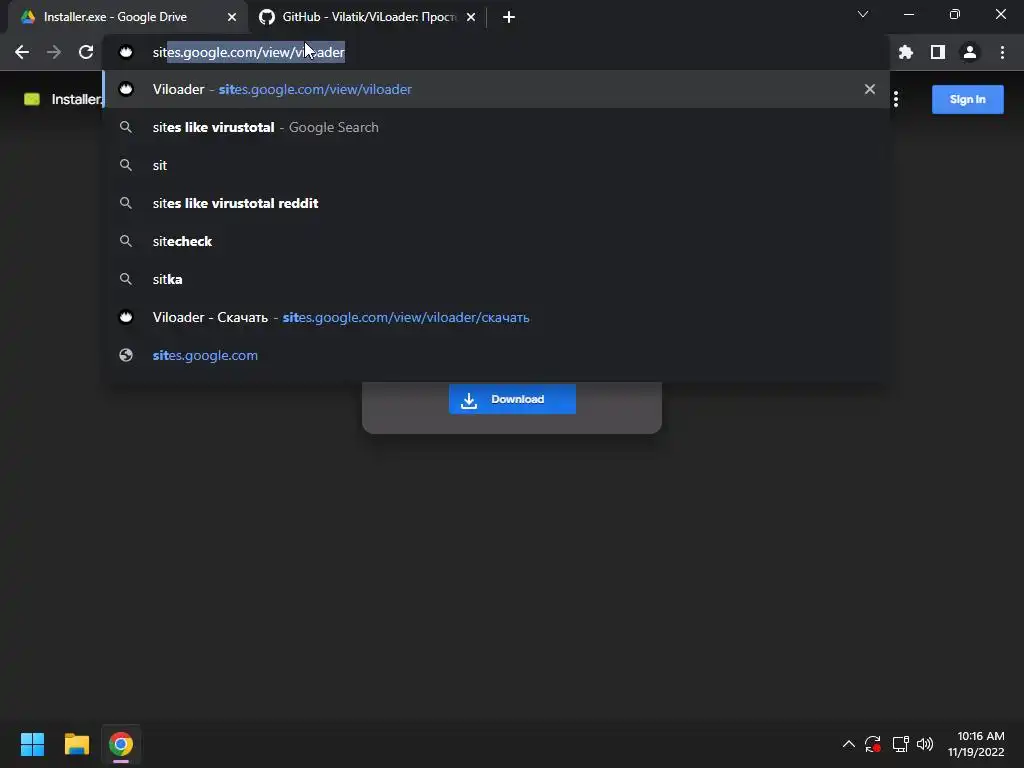
Task: Close the Installer.exe Google Drive tab
Action: coord(232,17)
